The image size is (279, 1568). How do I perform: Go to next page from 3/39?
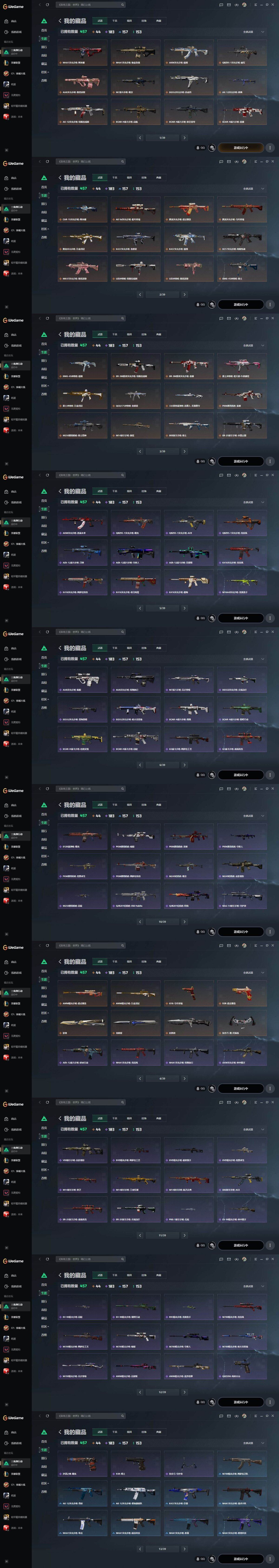click(x=185, y=451)
